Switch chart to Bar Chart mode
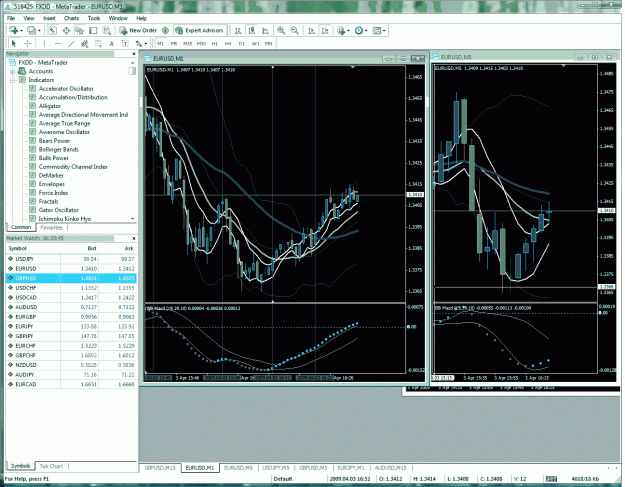The width and height of the screenshot is (625, 487). 238,30
